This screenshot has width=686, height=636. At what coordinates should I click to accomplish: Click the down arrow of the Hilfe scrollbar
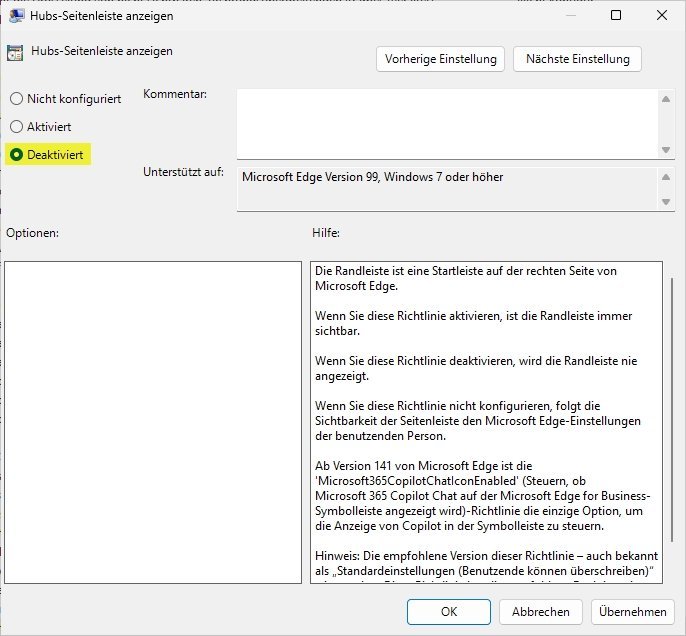point(671,576)
